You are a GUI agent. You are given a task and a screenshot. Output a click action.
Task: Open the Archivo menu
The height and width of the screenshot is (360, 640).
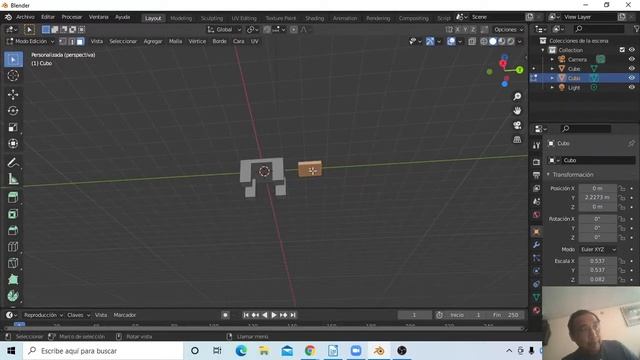pos(25,17)
